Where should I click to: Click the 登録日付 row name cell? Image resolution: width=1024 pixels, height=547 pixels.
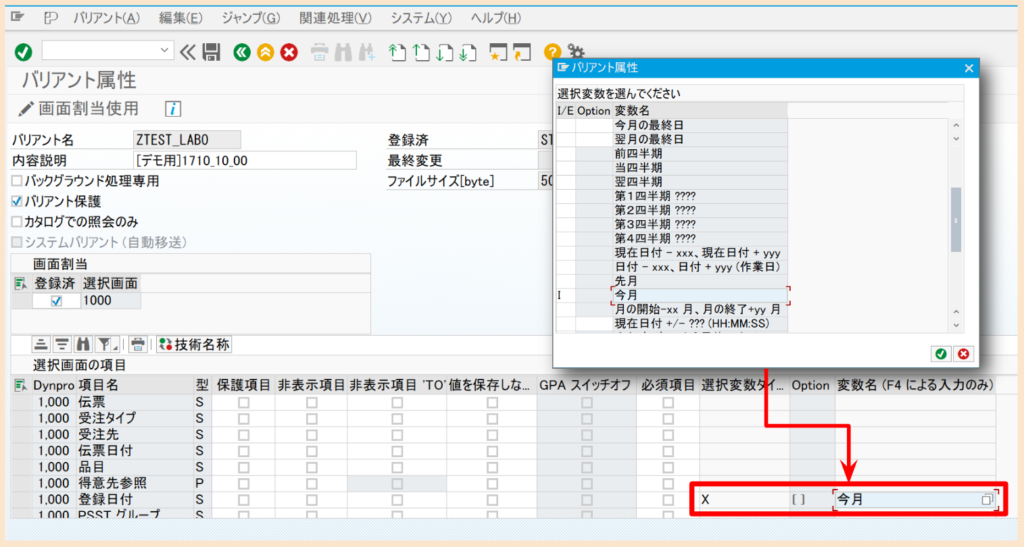pos(135,500)
